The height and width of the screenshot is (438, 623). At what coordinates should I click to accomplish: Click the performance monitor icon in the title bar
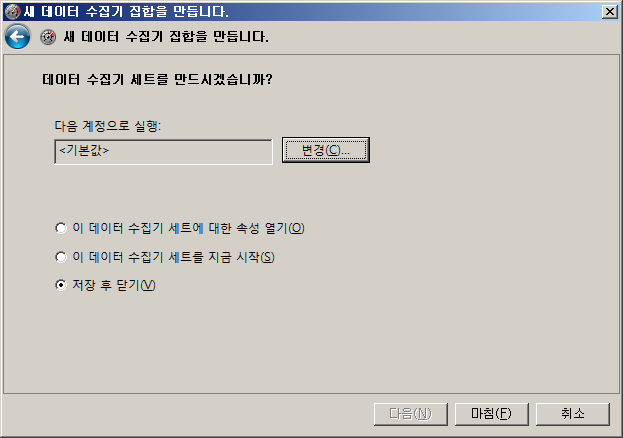(x=12, y=11)
